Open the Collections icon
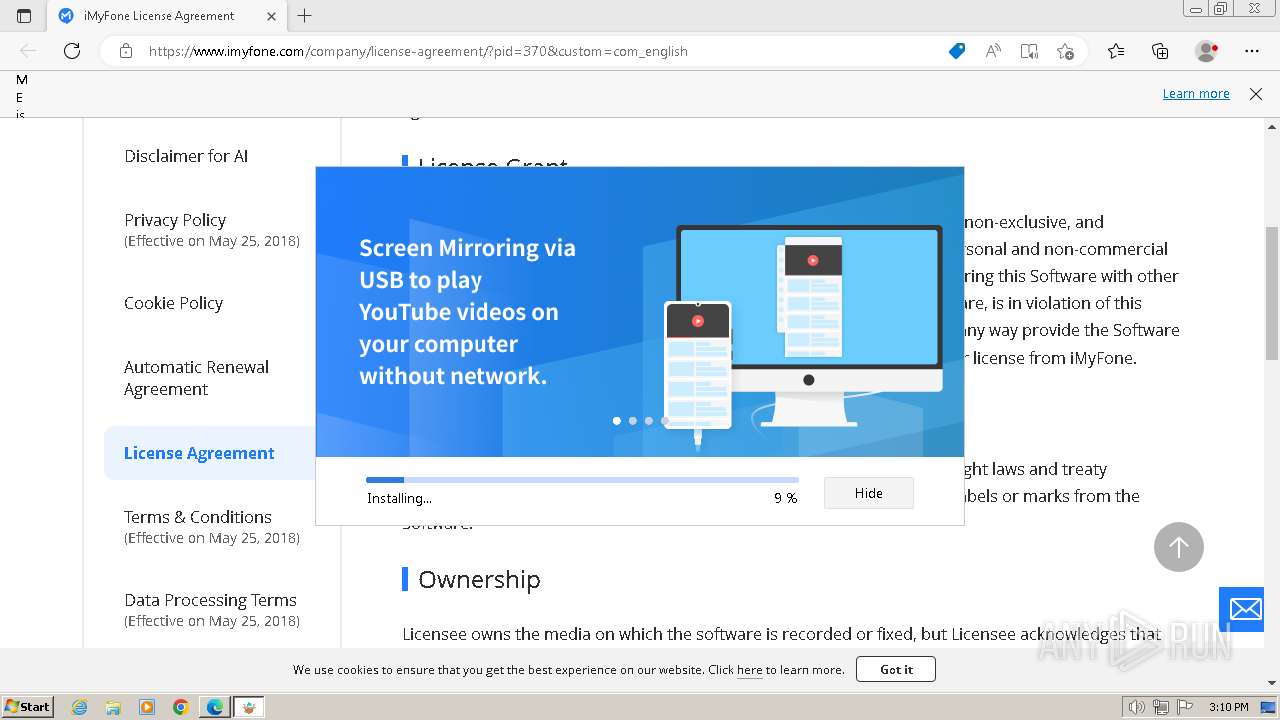1280x720 pixels. (1160, 51)
